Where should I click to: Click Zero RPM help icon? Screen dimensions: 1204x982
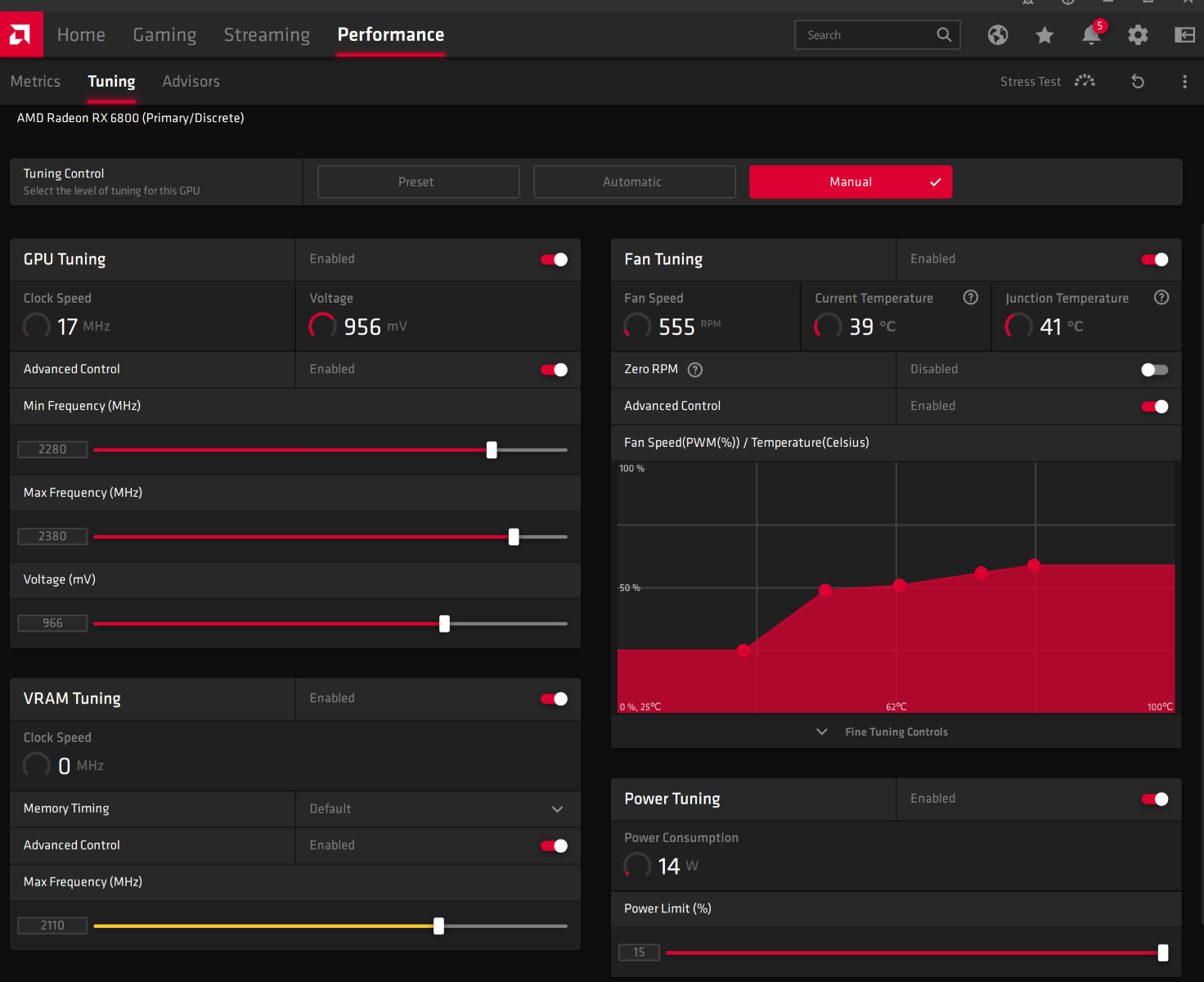(695, 370)
